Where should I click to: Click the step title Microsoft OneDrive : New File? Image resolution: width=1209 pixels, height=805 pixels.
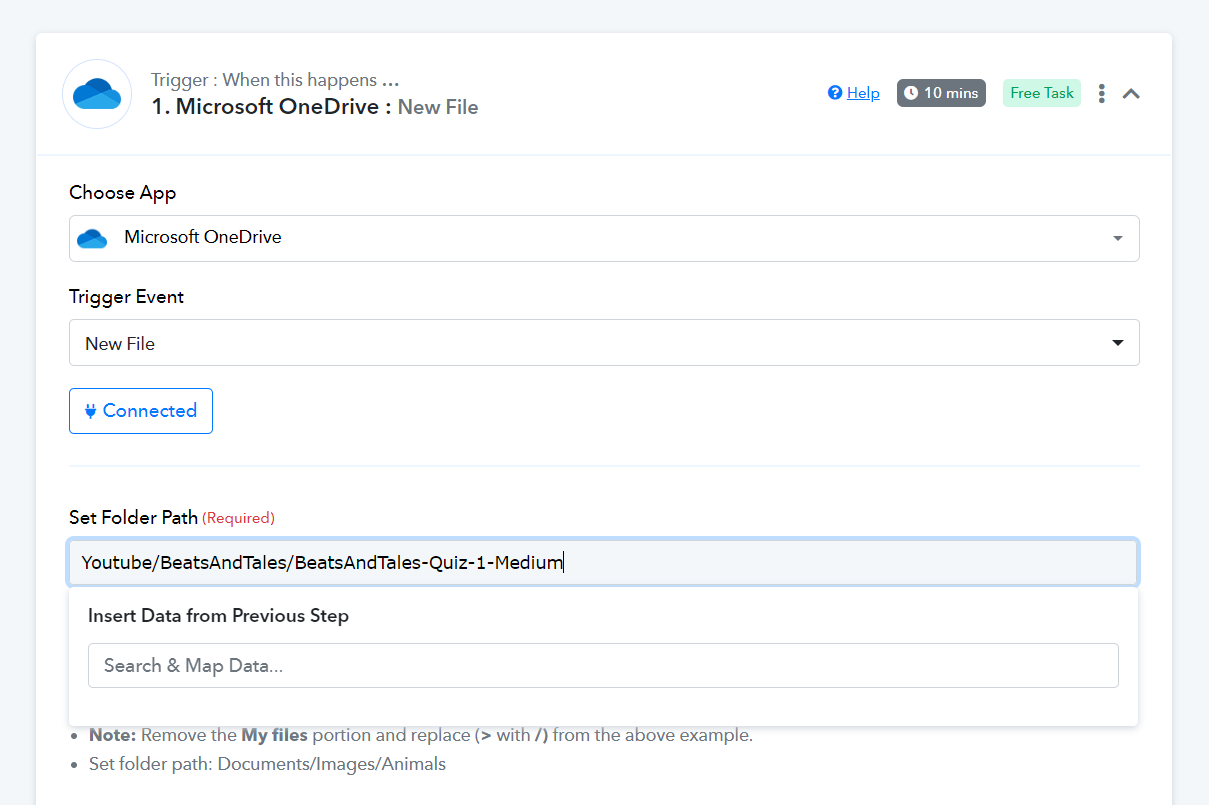[315, 107]
